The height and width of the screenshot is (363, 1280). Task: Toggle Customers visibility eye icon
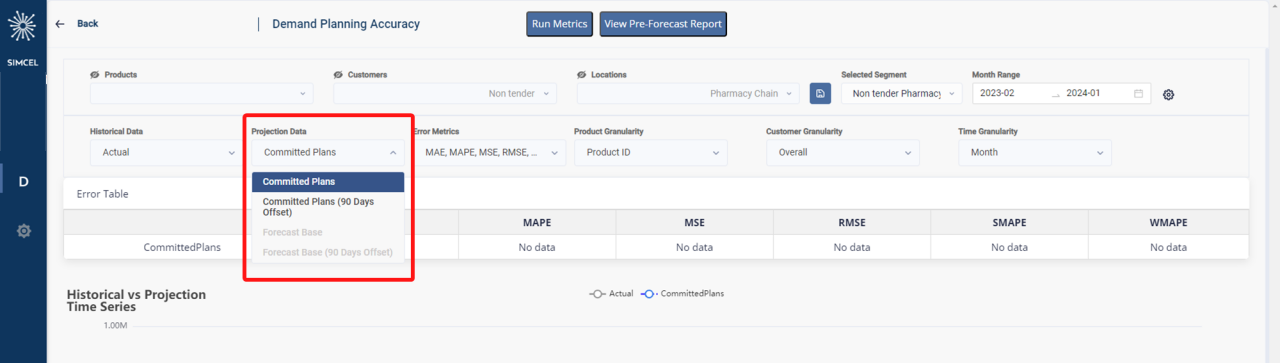[339, 75]
